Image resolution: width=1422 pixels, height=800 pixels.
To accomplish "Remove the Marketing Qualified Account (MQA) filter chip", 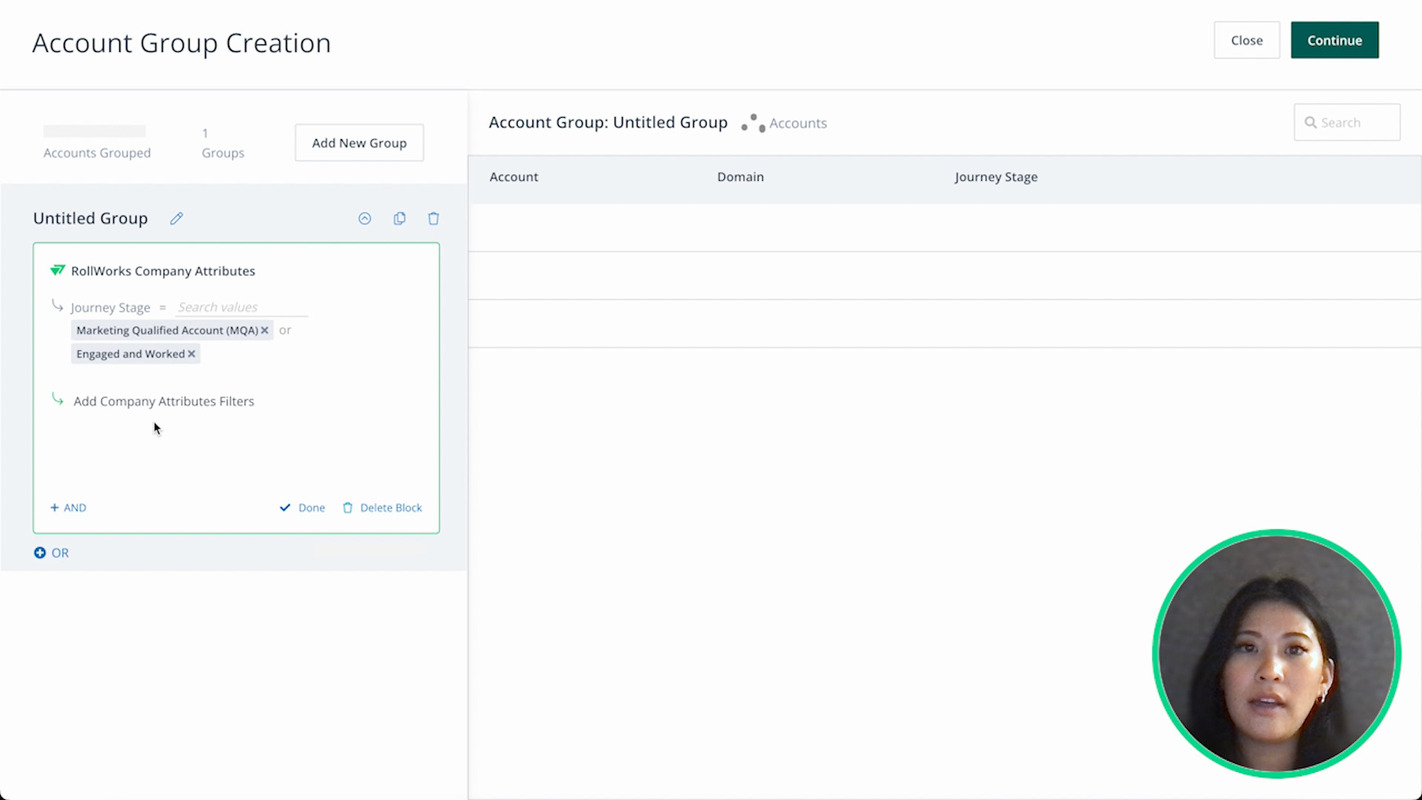I will click(x=264, y=330).
